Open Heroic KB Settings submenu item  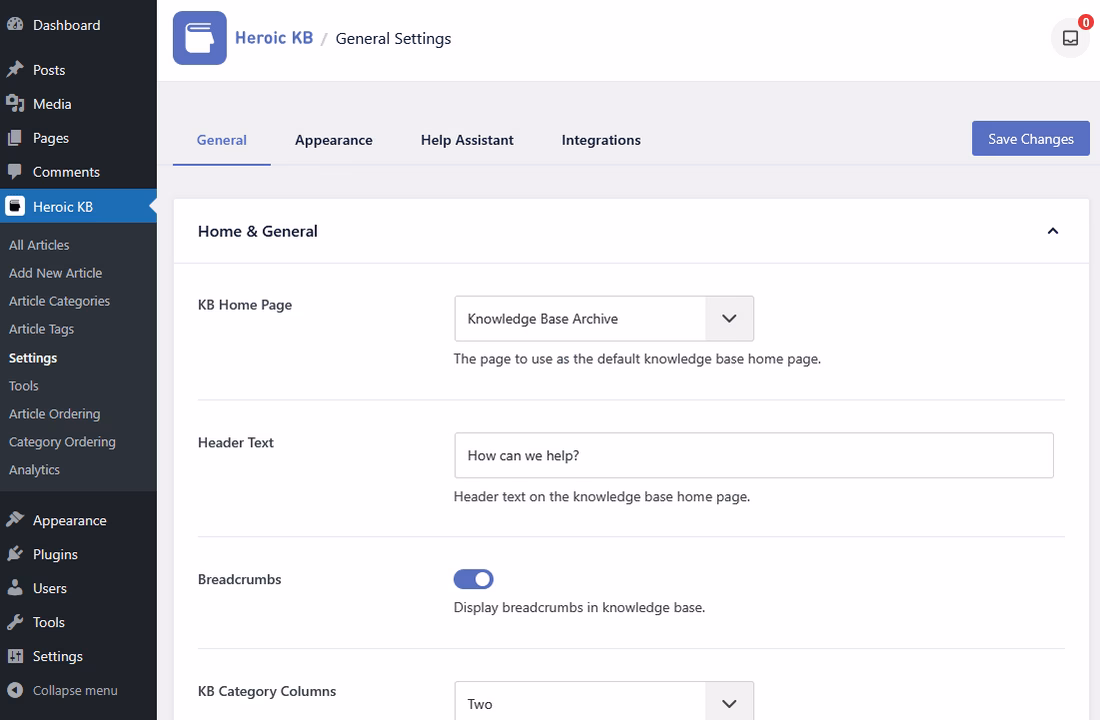click(x=33, y=358)
